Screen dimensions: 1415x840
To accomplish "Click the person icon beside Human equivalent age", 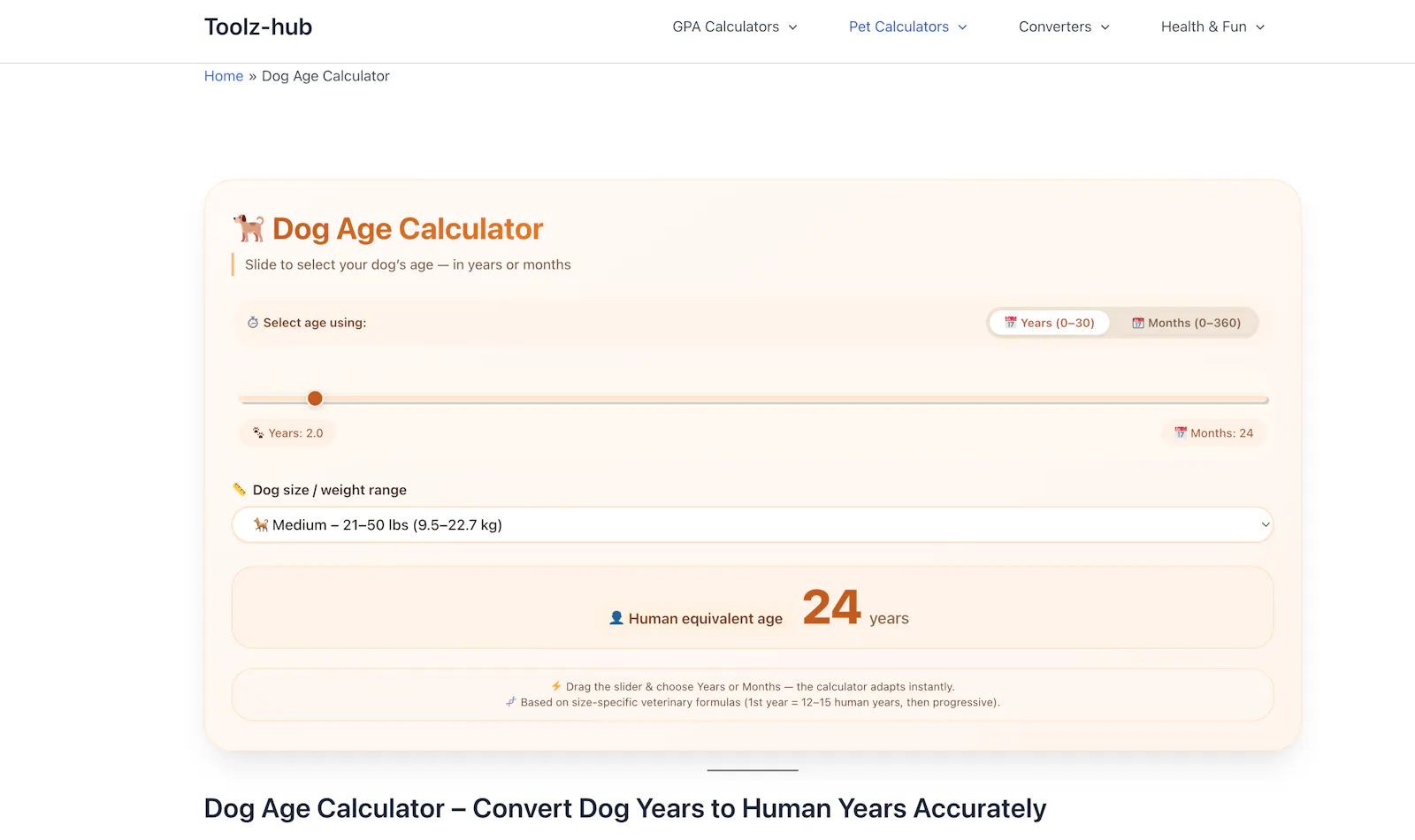I will click(616, 618).
